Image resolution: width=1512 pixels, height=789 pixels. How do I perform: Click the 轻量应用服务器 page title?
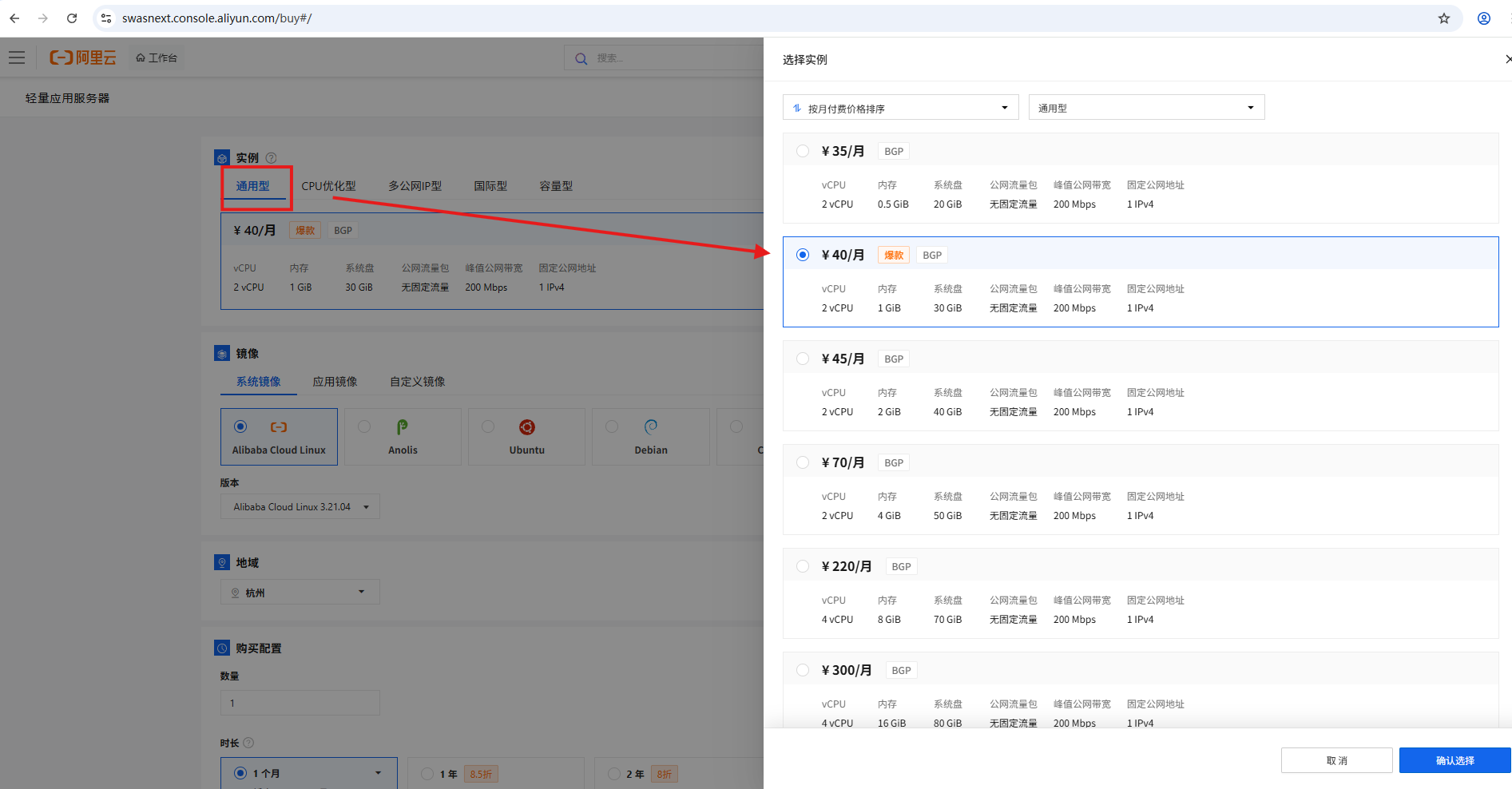(67, 98)
